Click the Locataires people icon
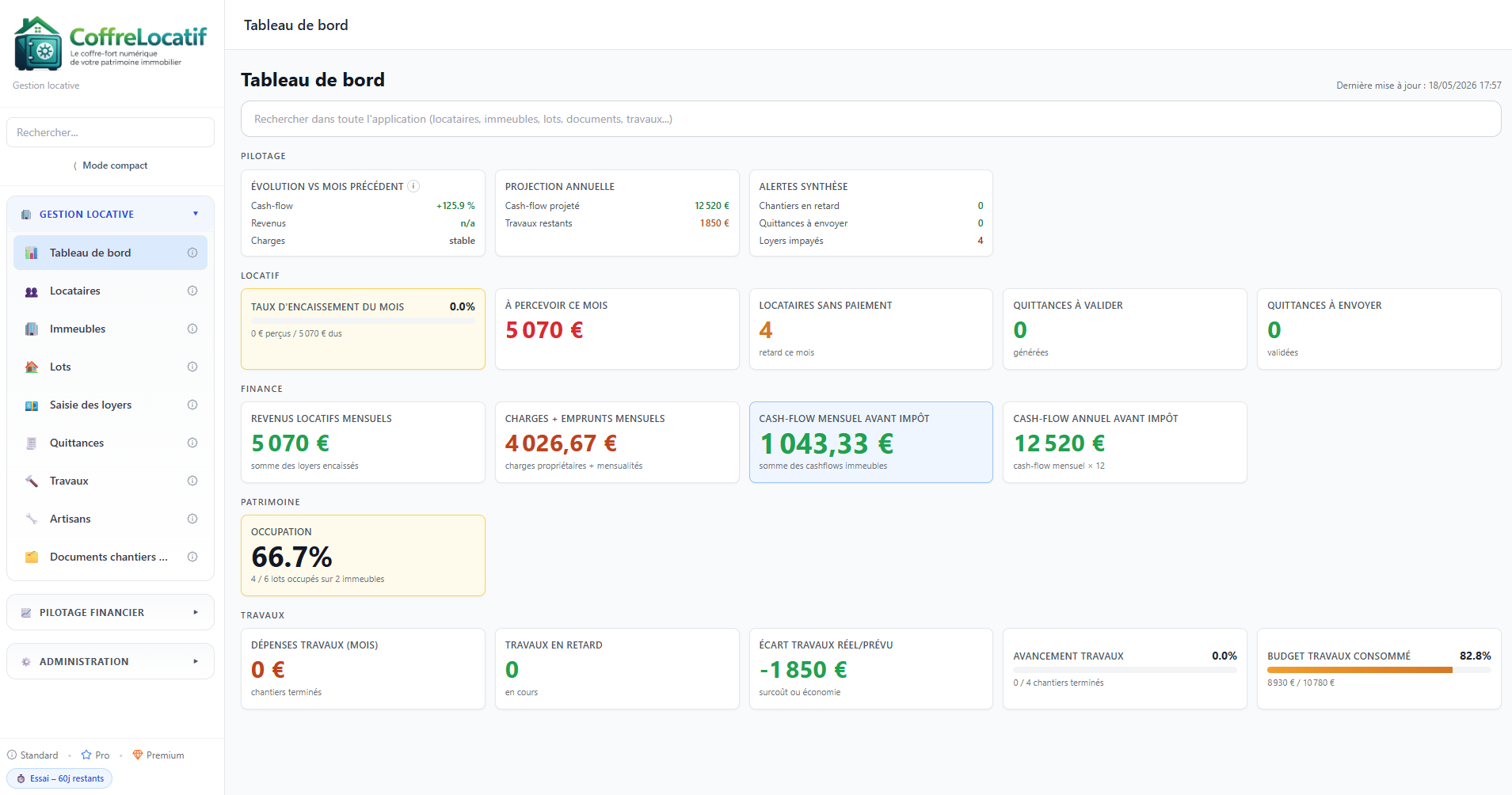 (x=32, y=291)
